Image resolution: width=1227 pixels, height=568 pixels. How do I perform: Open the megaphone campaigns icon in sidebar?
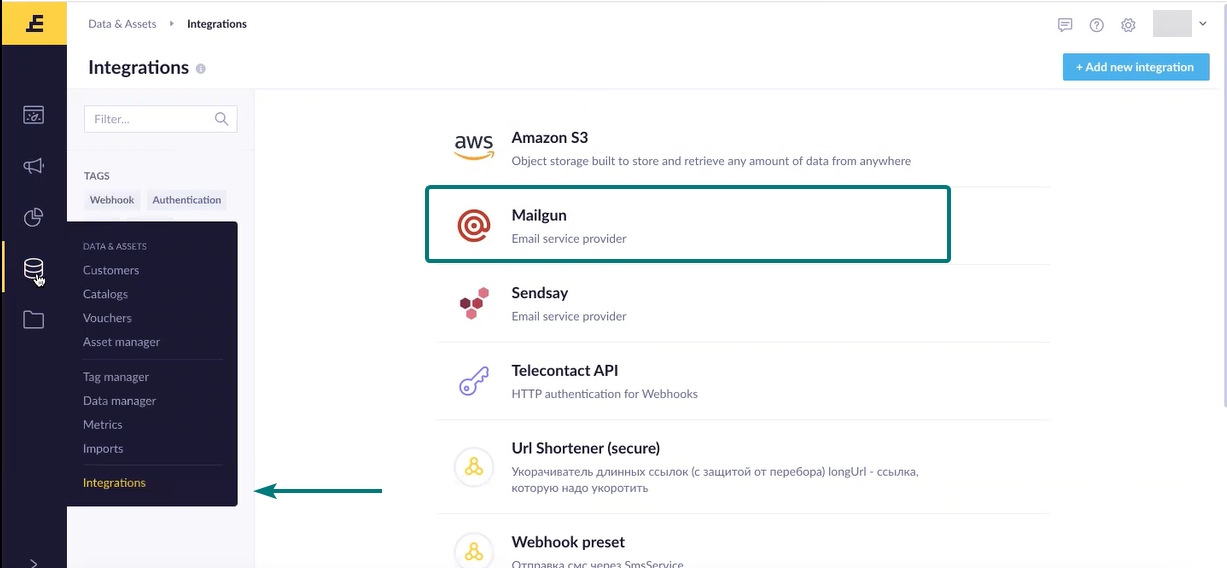pos(33,166)
